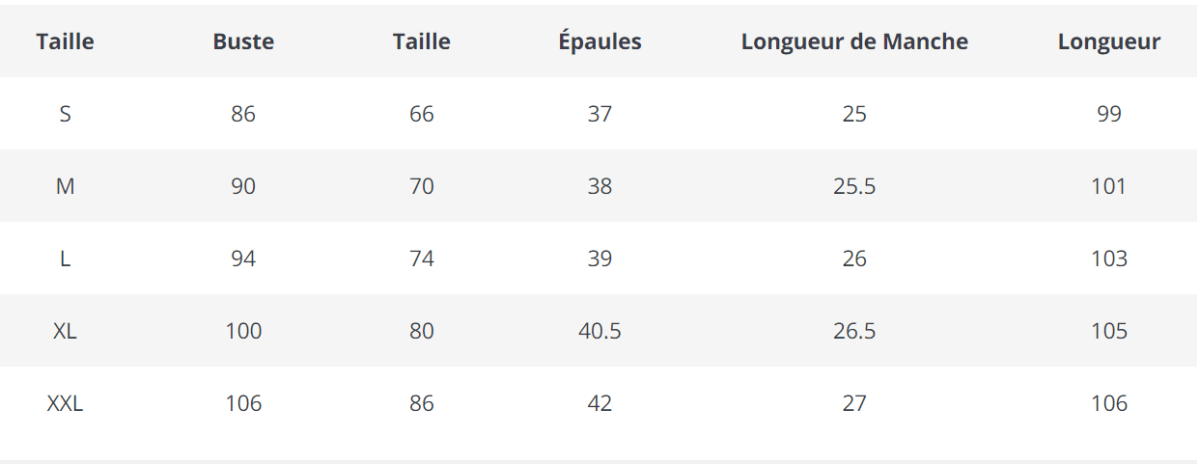Viewport: 1200px width, 464px height.
Task: Click the length value 99 for S
Action: click(1109, 114)
